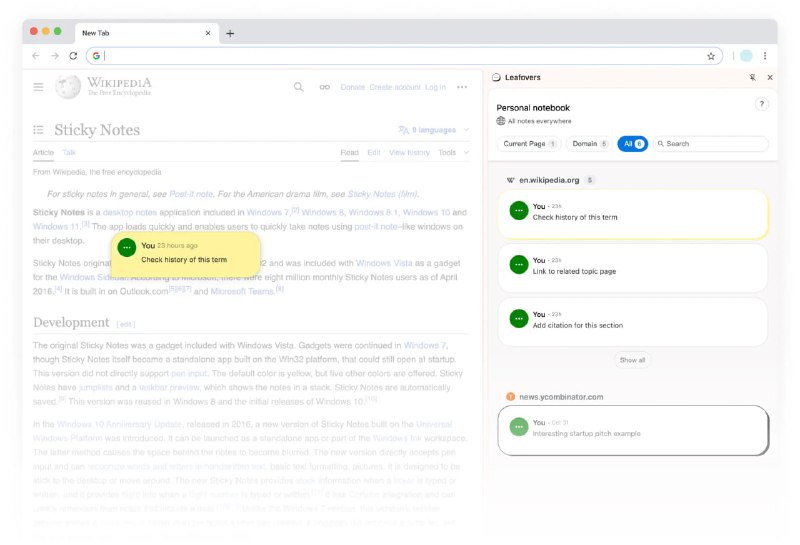
Task: Click avatar of 'Check history of this term' card
Action: (519, 210)
